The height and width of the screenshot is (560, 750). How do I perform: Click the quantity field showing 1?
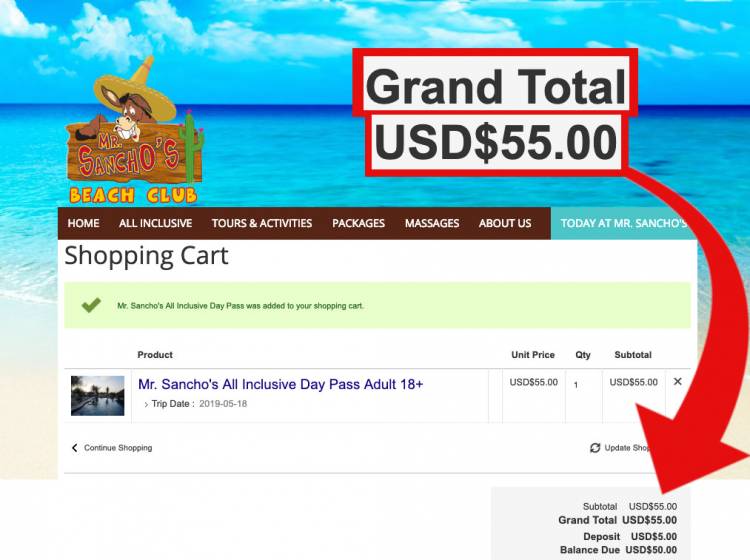pyautogui.click(x=584, y=384)
